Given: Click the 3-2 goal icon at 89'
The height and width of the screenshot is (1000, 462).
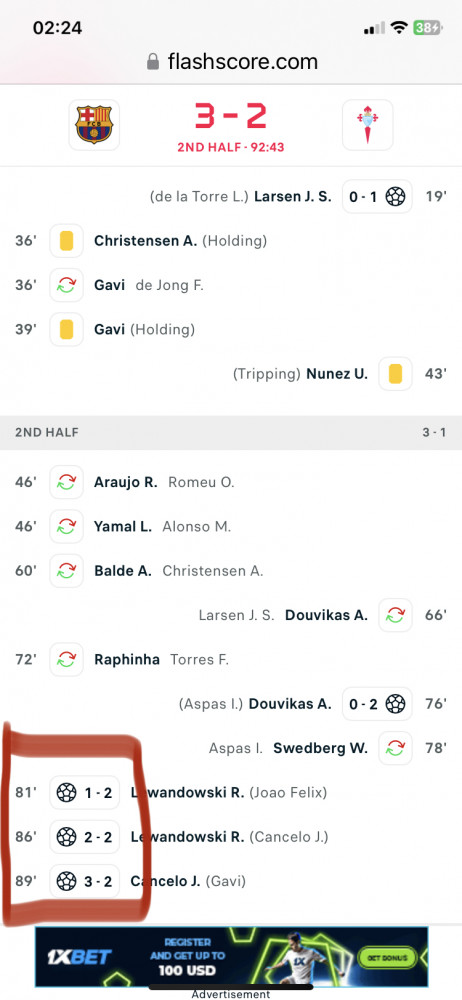Looking at the screenshot, I should (66, 881).
